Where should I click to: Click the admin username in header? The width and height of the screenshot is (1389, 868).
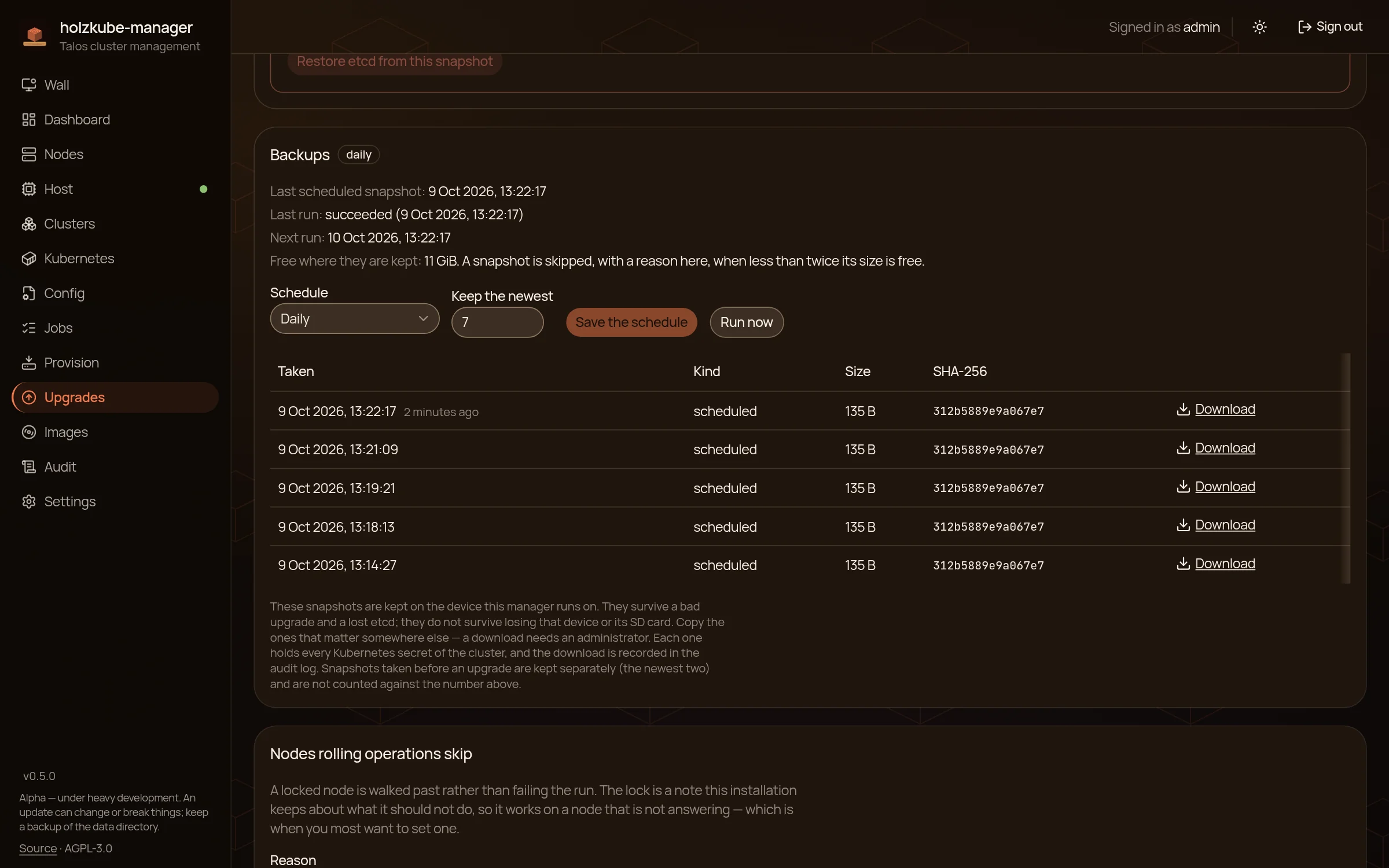click(1201, 27)
